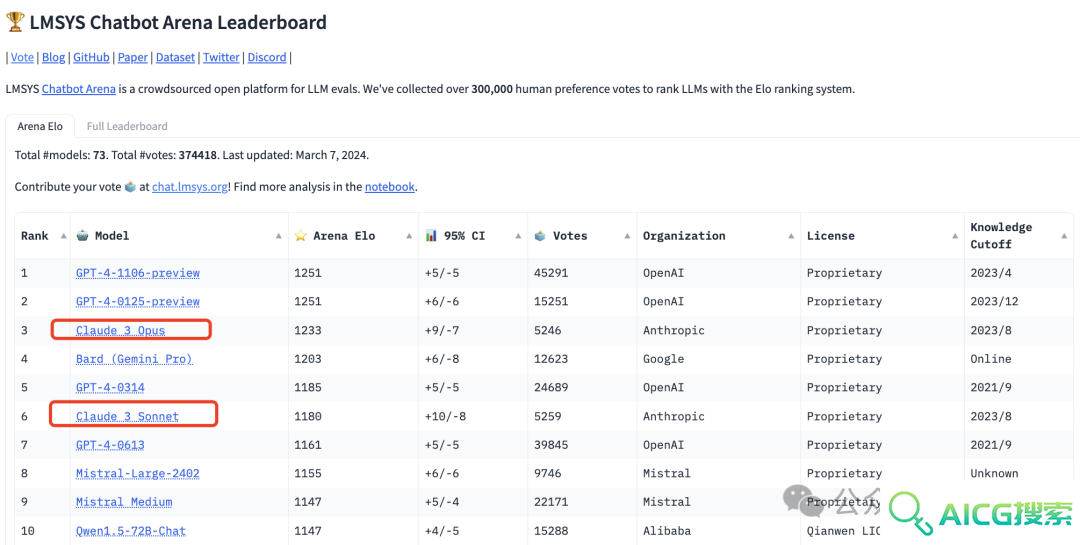Sort by Votes column arrow

[627, 236]
